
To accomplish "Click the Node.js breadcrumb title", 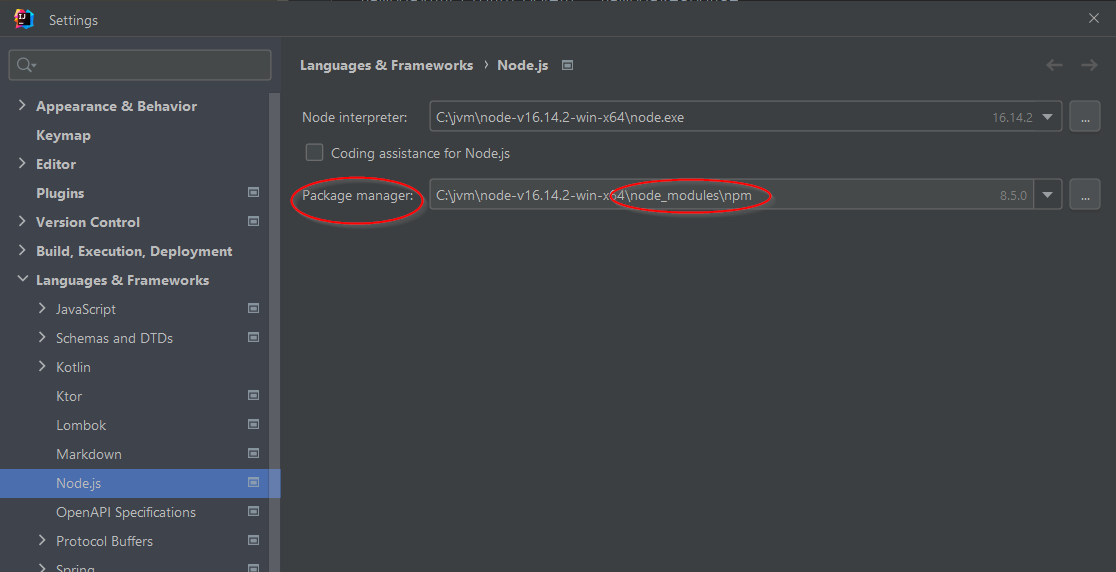I will 522,65.
